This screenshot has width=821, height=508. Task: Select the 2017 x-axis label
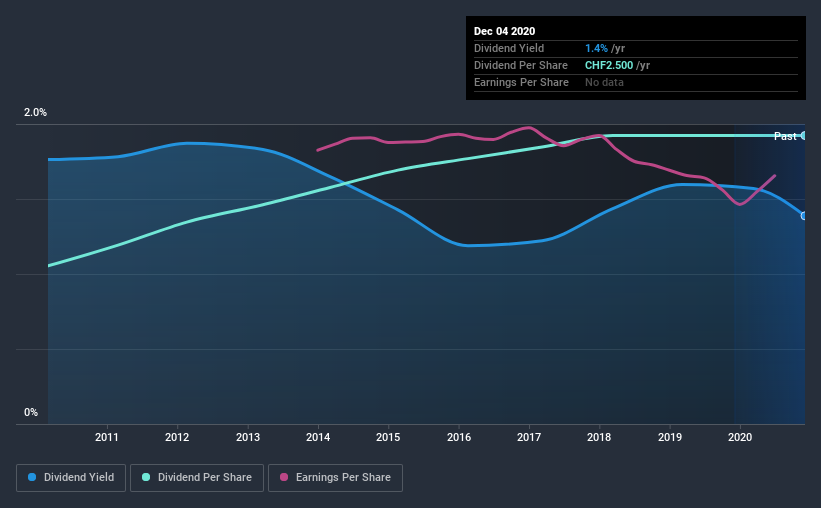click(529, 437)
